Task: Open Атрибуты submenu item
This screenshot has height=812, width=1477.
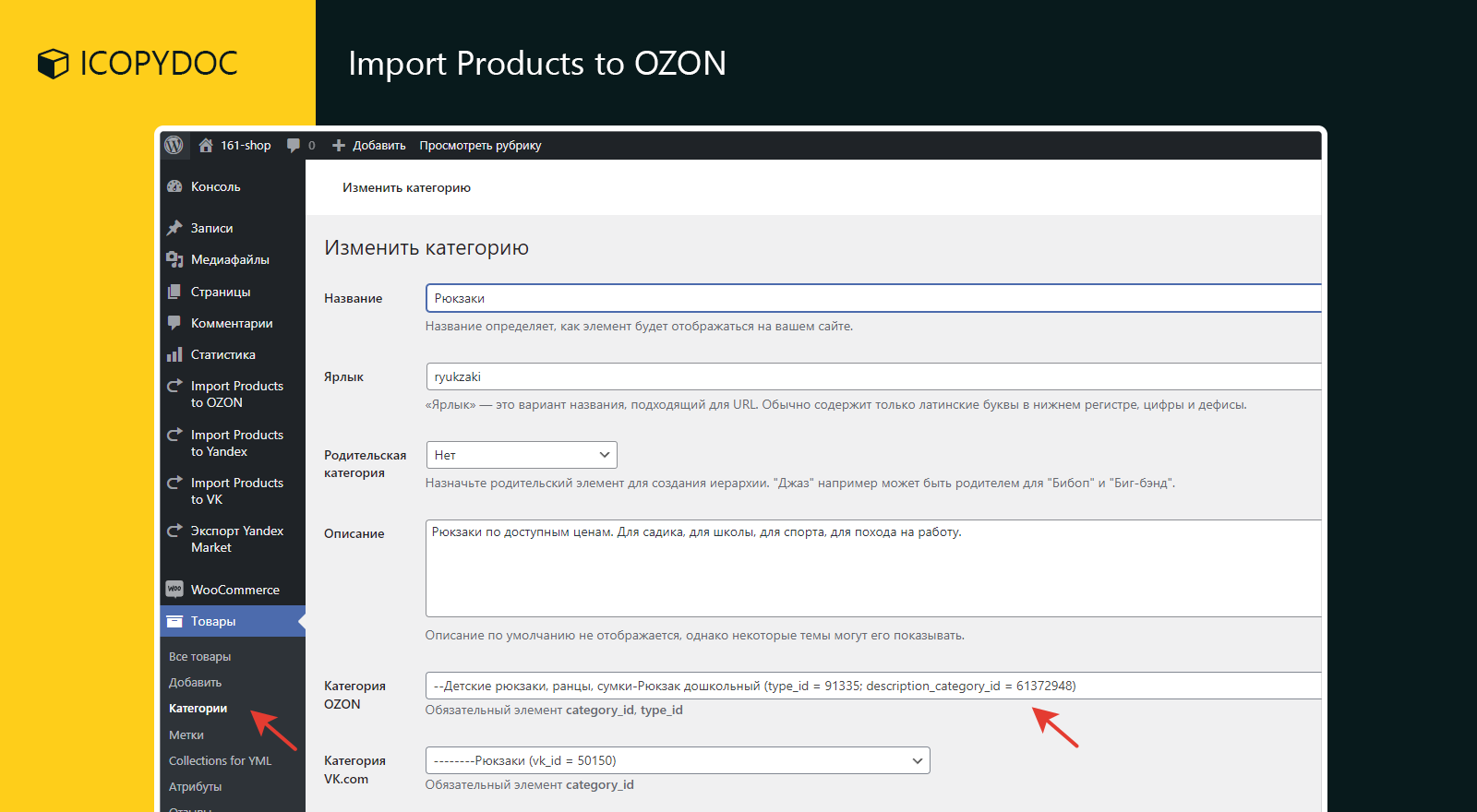Action: [x=195, y=787]
